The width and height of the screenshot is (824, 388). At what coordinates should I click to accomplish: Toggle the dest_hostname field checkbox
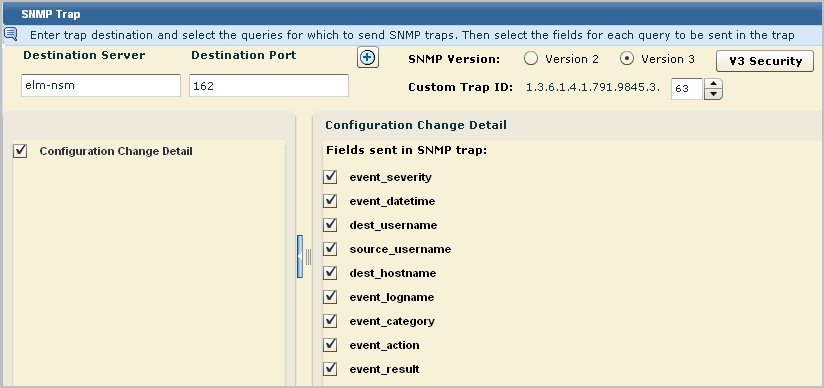330,273
